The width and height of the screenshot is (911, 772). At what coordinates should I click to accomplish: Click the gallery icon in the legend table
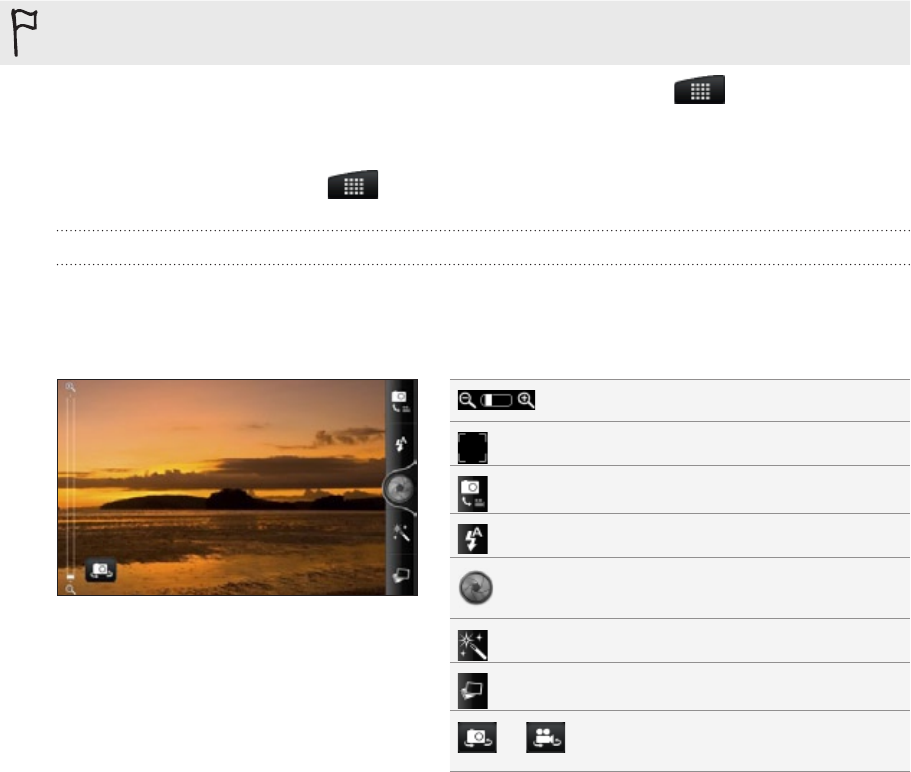[473, 691]
